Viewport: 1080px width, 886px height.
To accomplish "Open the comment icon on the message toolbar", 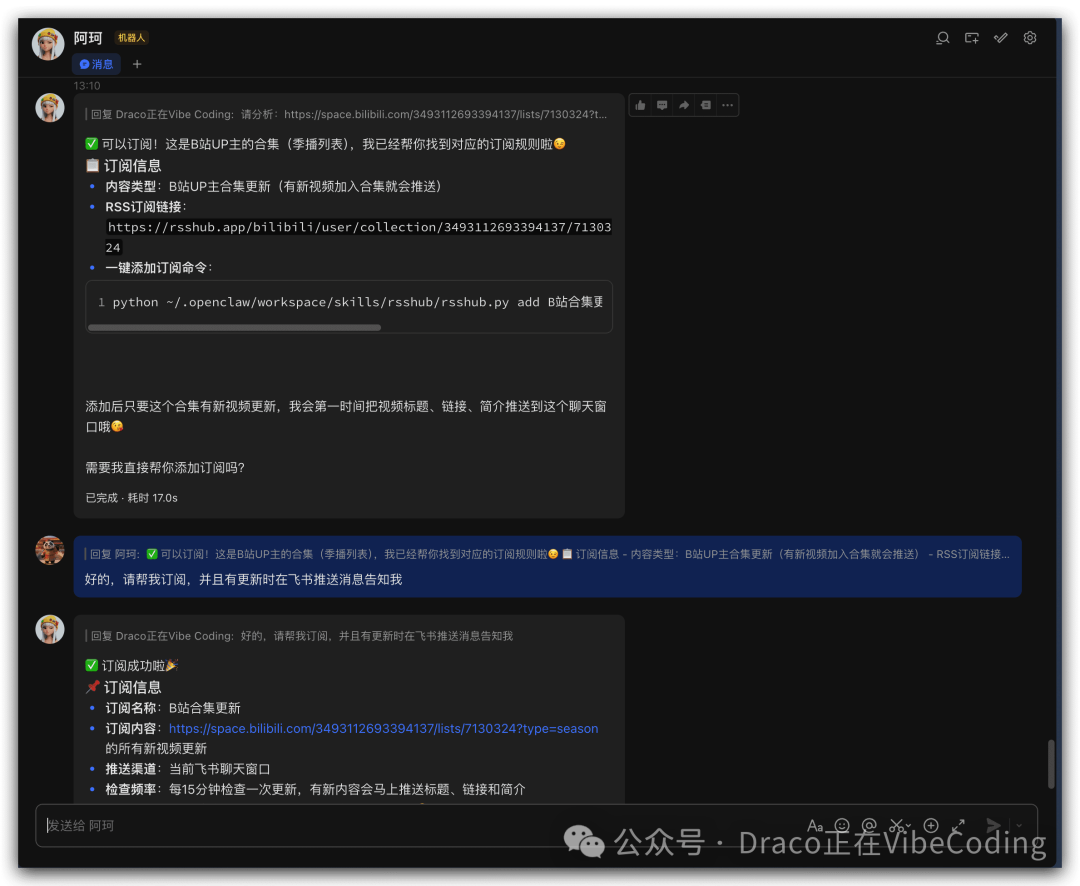I will pos(662,104).
